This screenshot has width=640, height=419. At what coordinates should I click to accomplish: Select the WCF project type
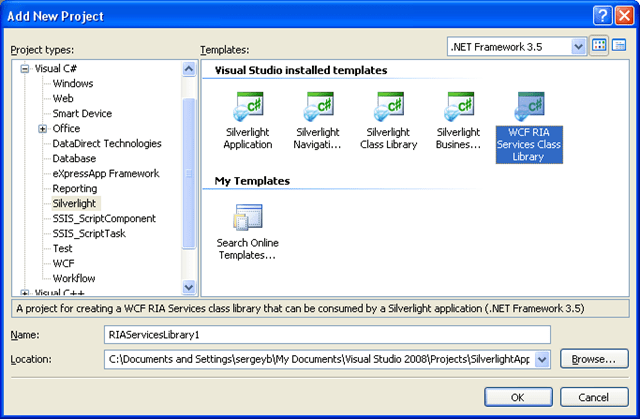(64, 264)
